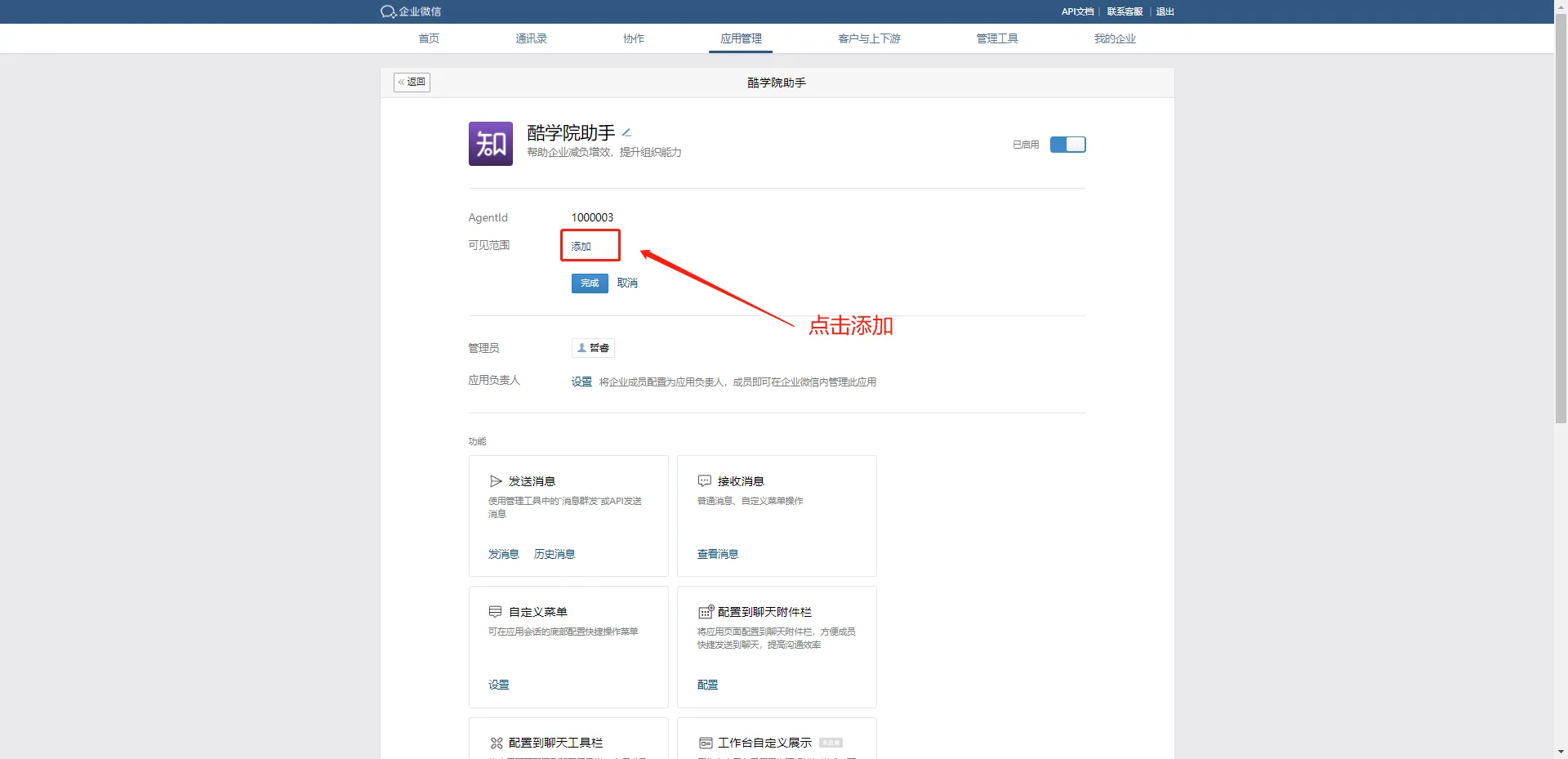
Task: Click the 接收消息 card title
Action: coord(741,481)
